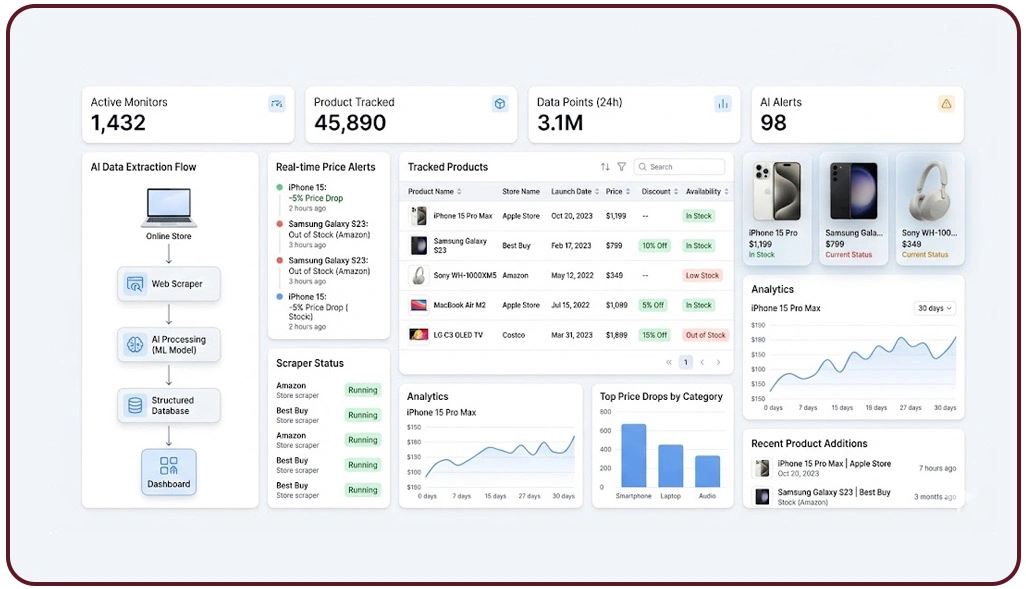This screenshot has width=1026, height=589.
Task: Sort by the Discount column
Action: 660,192
